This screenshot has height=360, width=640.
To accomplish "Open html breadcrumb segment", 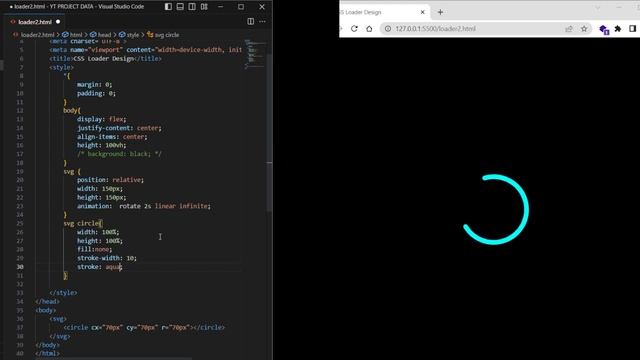I will (76, 35).
